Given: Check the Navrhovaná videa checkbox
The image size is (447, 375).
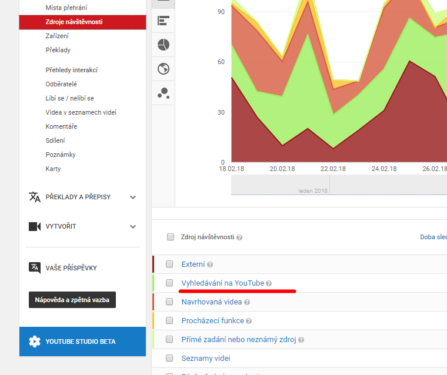Looking at the screenshot, I should (169, 302).
